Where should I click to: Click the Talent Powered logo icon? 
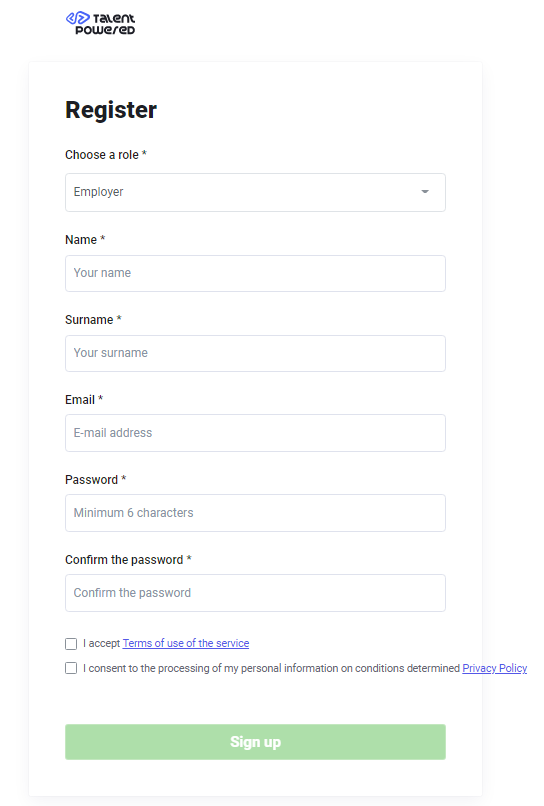(x=78, y=19)
